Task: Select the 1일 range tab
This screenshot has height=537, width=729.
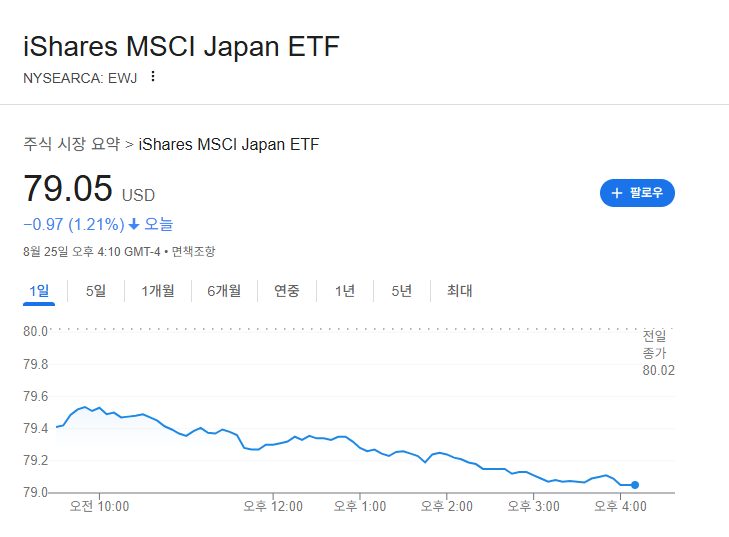Action: click(x=39, y=291)
